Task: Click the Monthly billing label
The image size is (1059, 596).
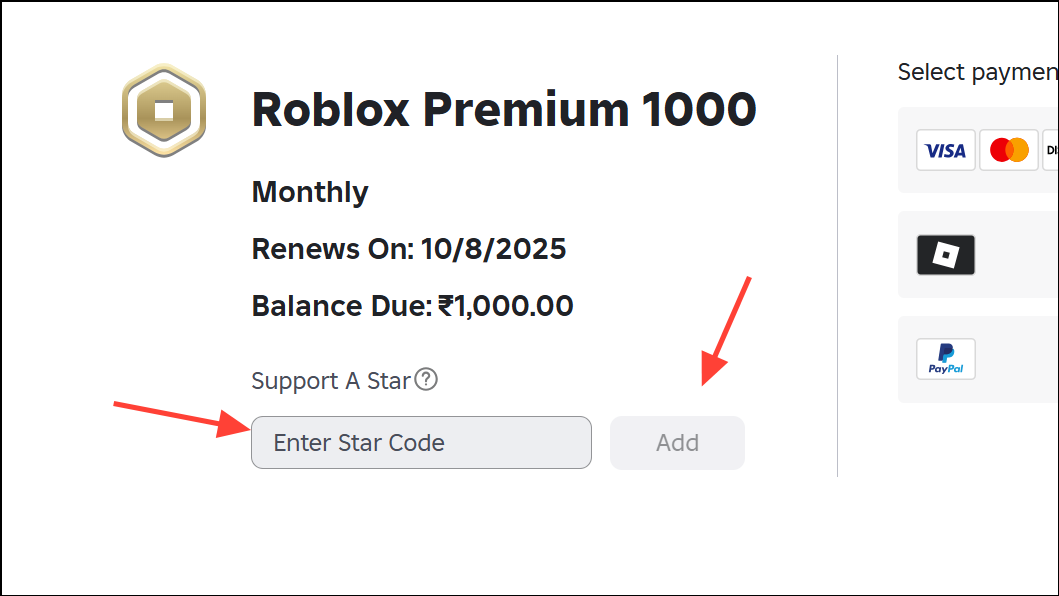Action: click(x=309, y=192)
